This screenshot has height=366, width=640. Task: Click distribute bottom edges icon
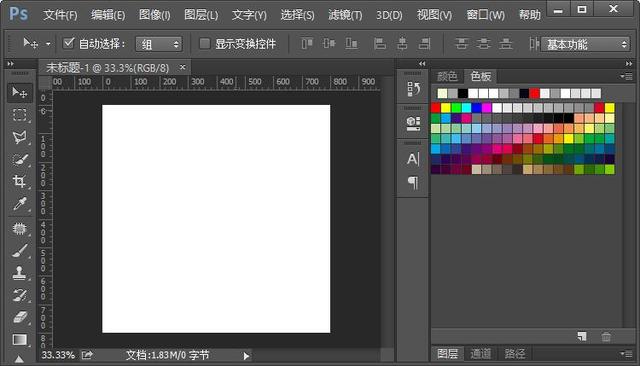[x=506, y=43]
